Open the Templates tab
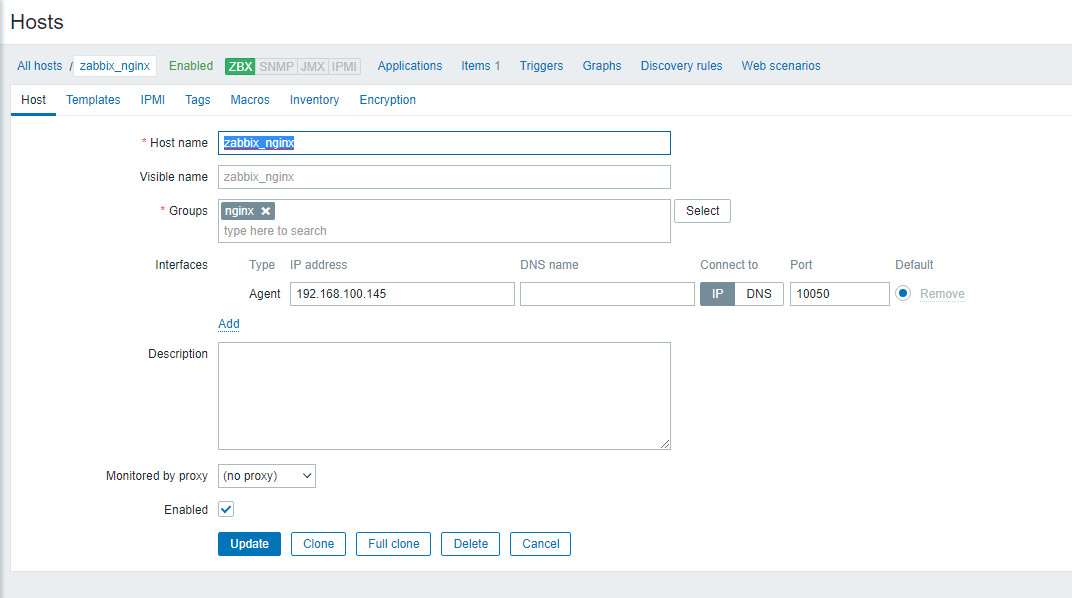Screen dimensions: 1072x598 pyautogui.click(x=93, y=100)
